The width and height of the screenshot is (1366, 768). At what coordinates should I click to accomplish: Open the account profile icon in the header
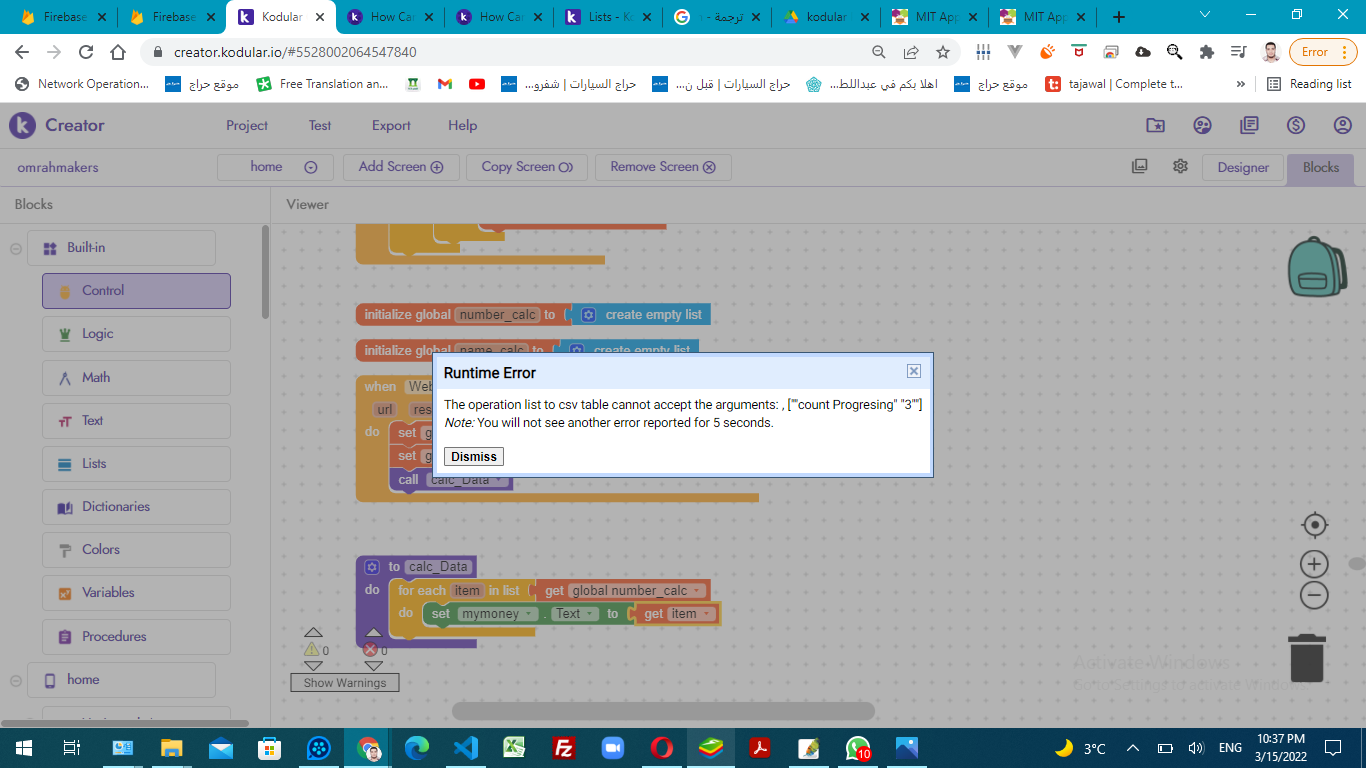tap(1342, 125)
